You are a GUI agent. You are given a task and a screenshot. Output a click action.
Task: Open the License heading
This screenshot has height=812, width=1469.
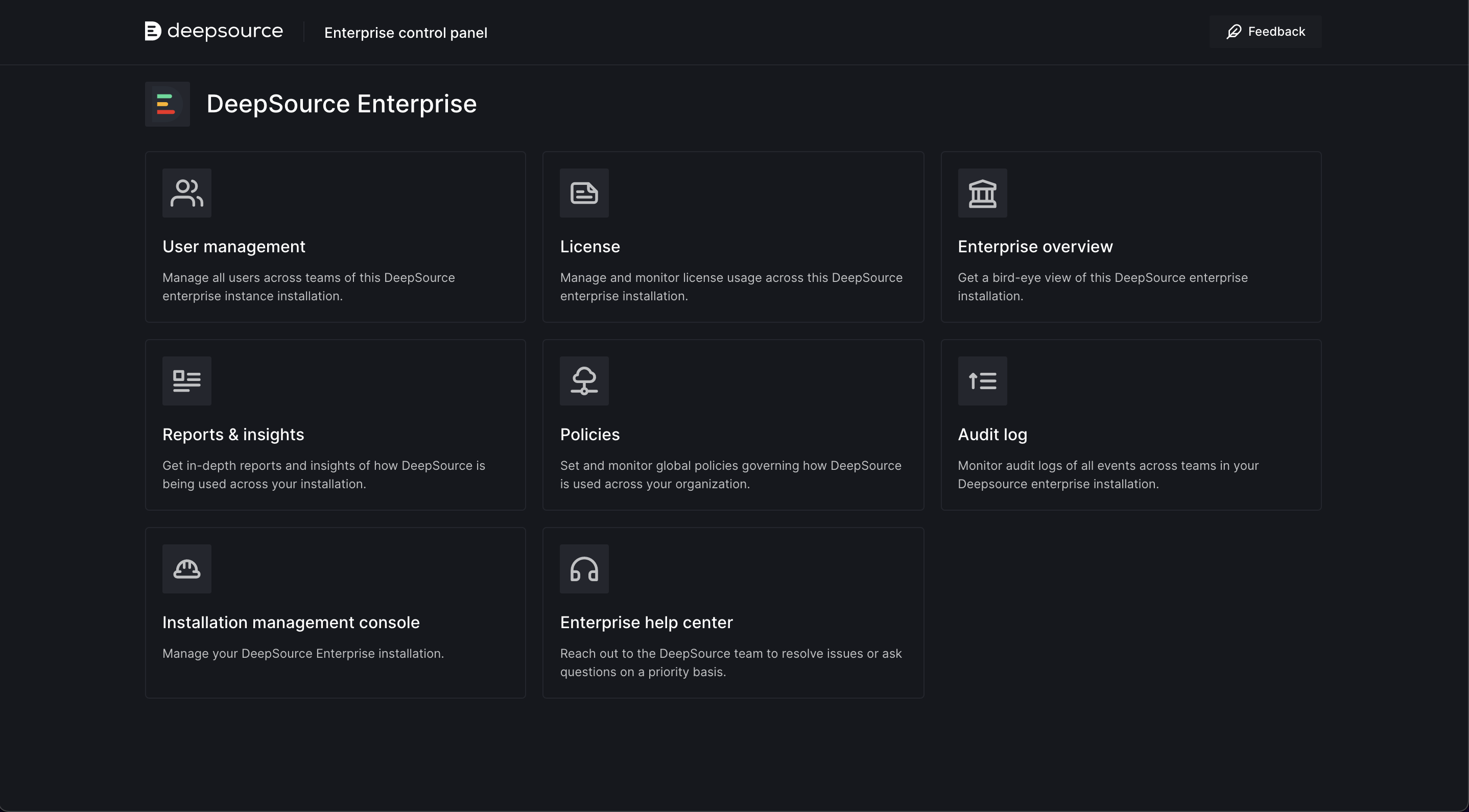coord(589,246)
